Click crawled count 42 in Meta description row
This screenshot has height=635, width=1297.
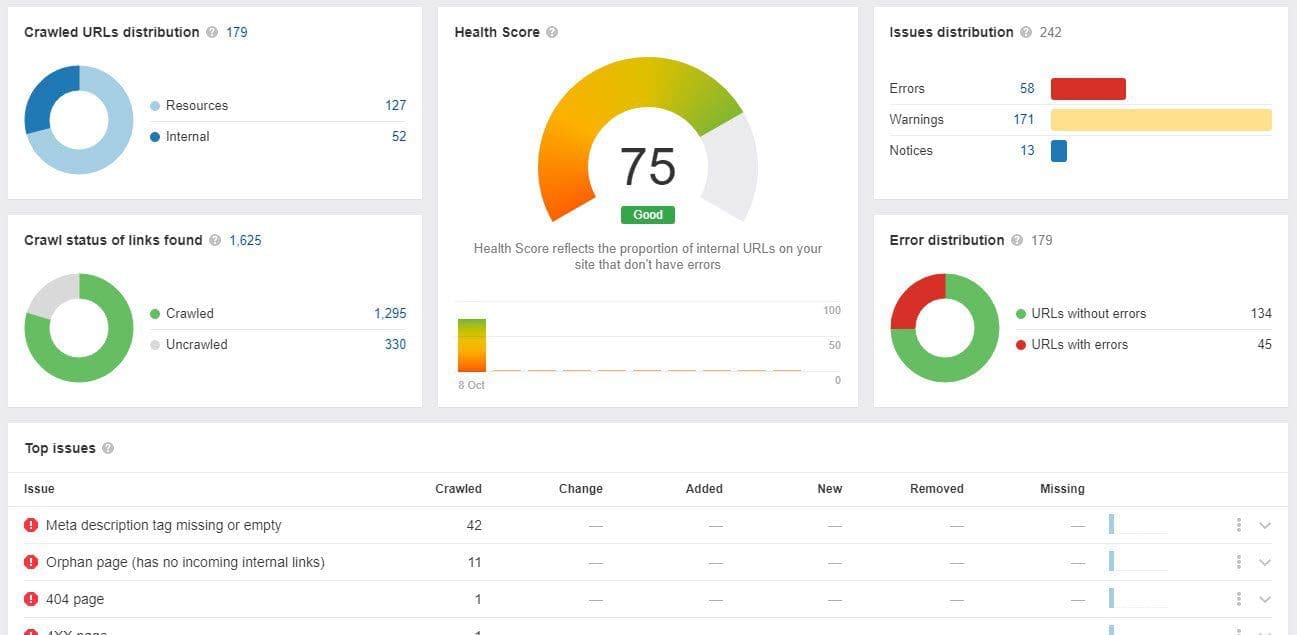(474, 525)
